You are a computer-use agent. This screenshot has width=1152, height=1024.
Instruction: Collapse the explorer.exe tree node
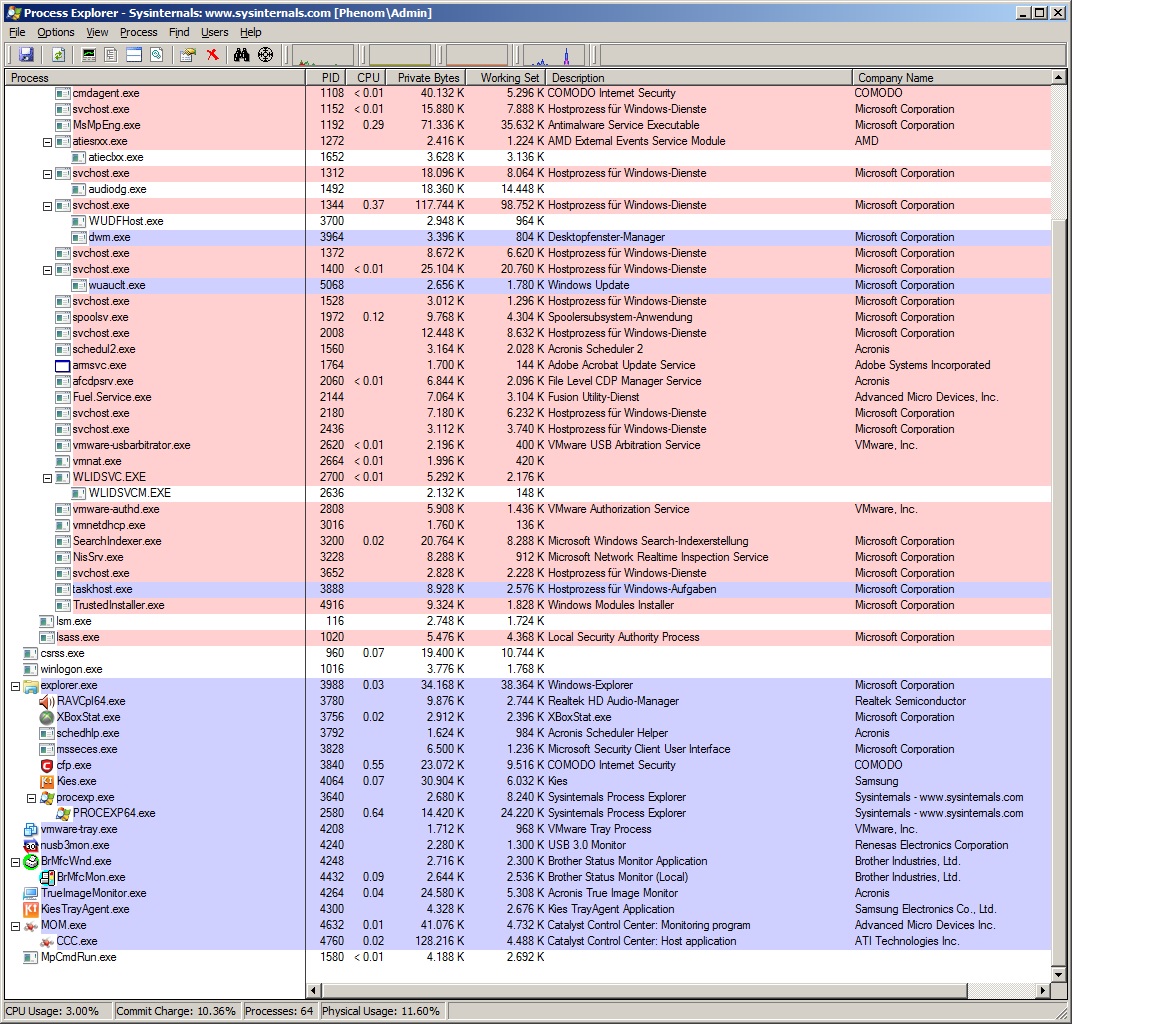[15, 686]
